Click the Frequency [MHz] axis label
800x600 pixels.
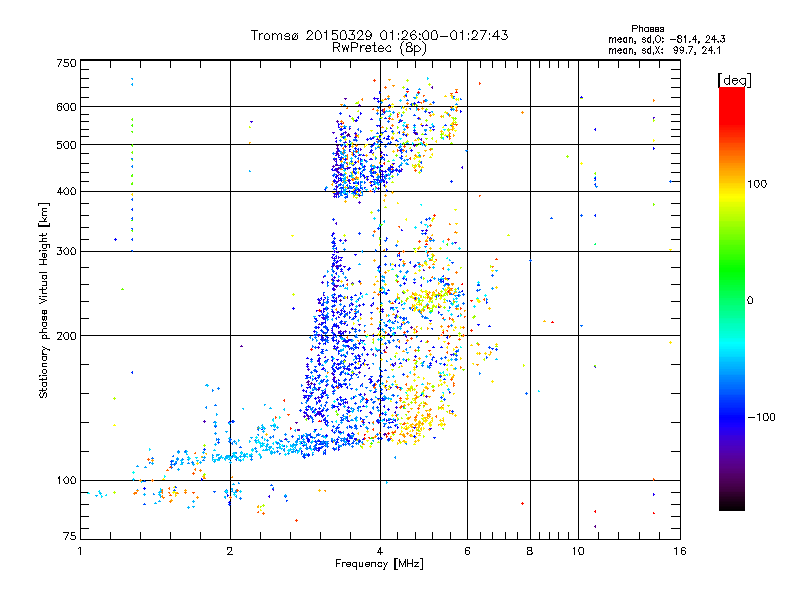coord(379,564)
